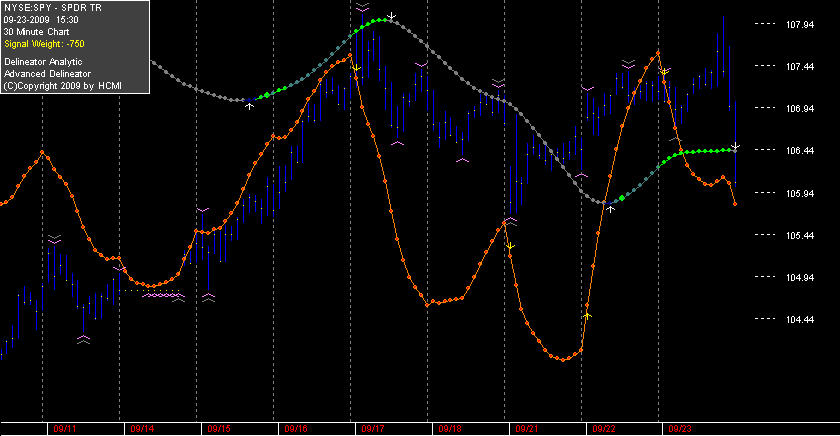Click the yellow up arrow at 09/22 open
The width and height of the screenshot is (840, 436).
click(587, 316)
